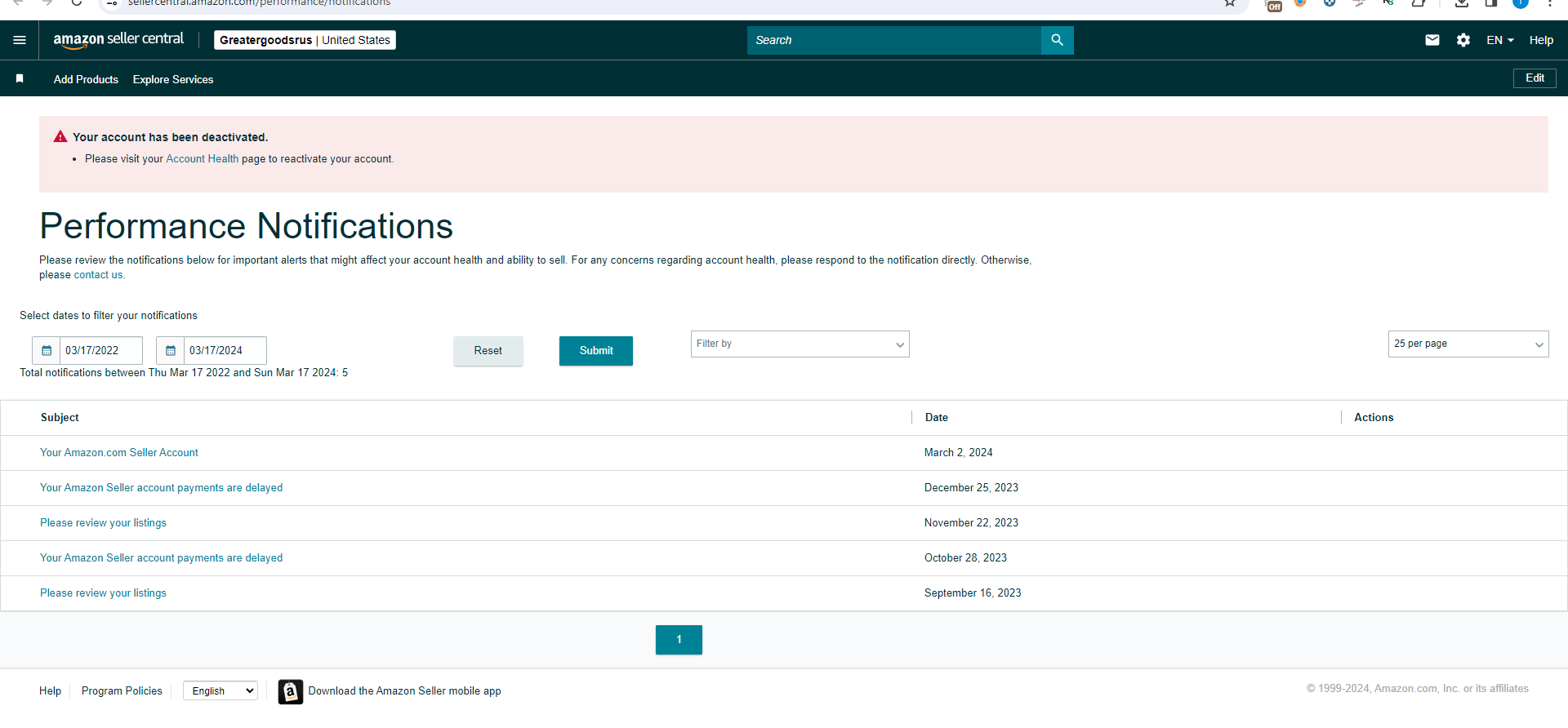
Task: Click the Total notifications count text
Action: [184, 372]
